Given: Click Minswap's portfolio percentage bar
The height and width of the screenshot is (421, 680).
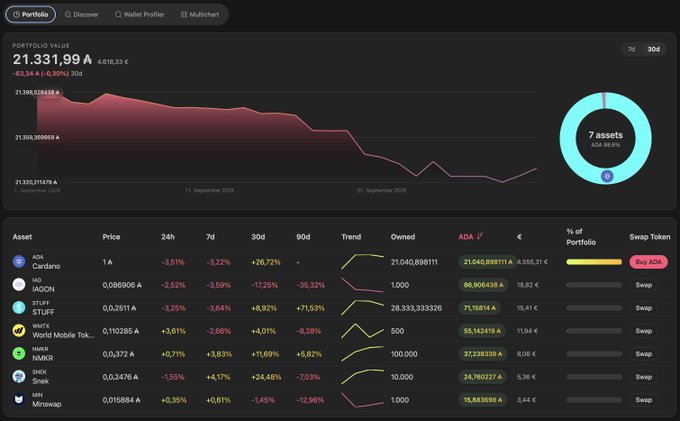Looking at the screenshot, I should [594, 400].
